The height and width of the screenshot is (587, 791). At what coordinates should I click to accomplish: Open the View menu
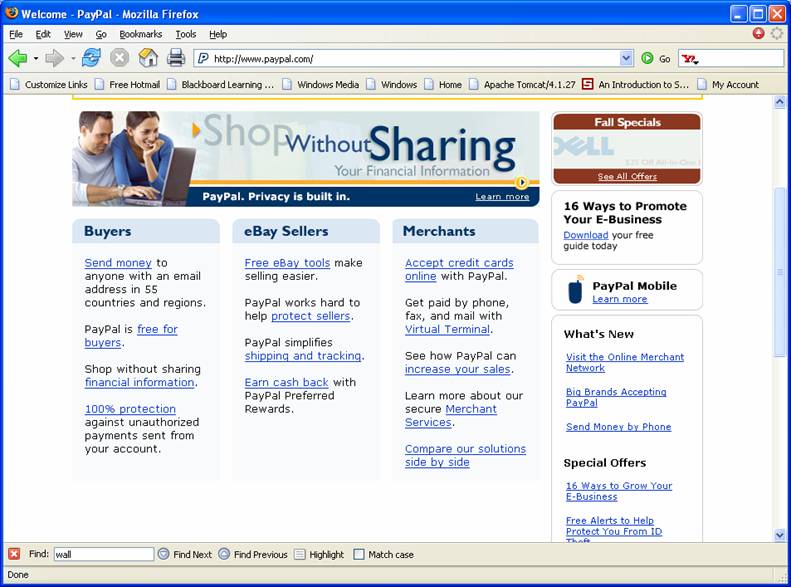click(73, 34)
